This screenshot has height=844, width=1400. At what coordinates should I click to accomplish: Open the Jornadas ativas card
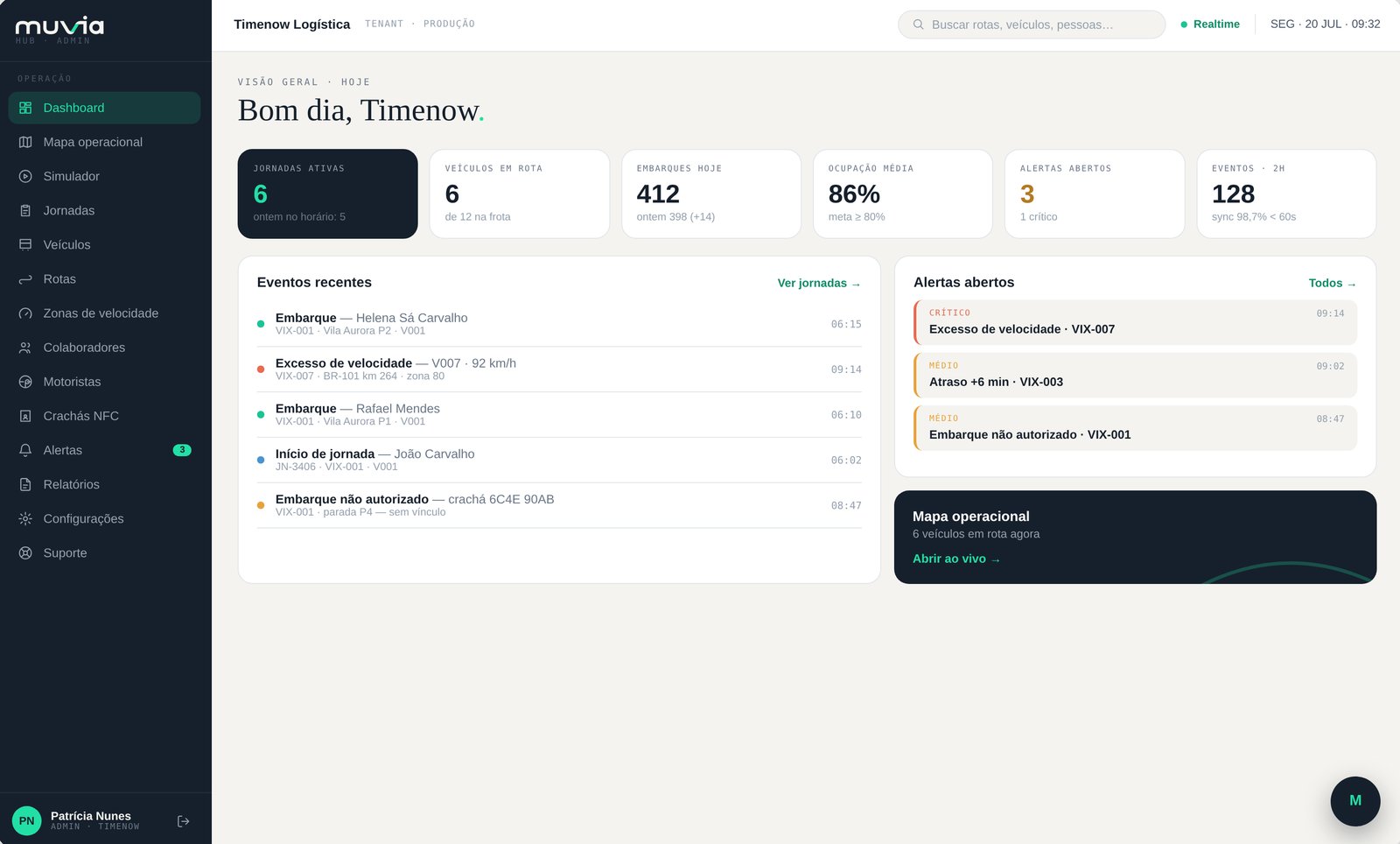327,193
